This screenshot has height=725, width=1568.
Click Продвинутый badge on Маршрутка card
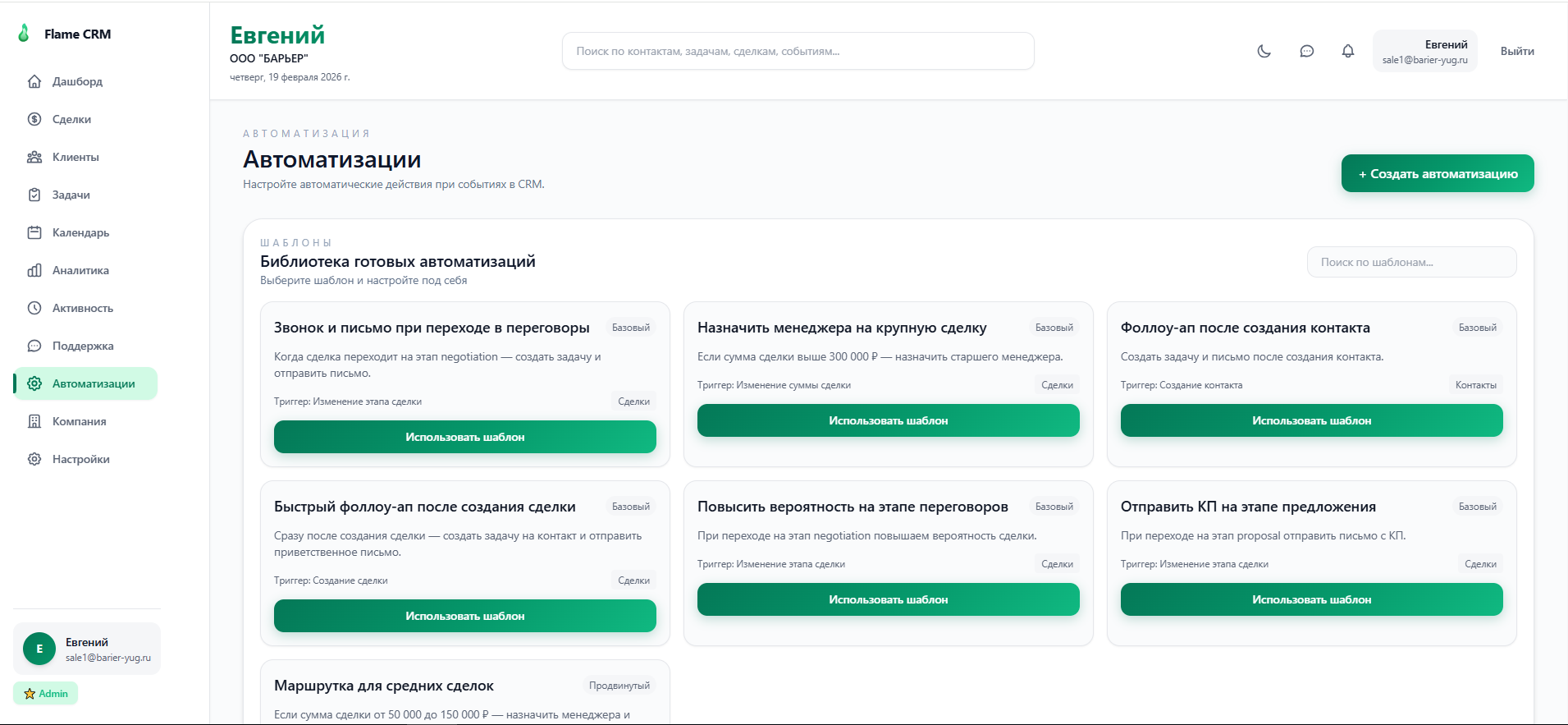pos(619,686)
